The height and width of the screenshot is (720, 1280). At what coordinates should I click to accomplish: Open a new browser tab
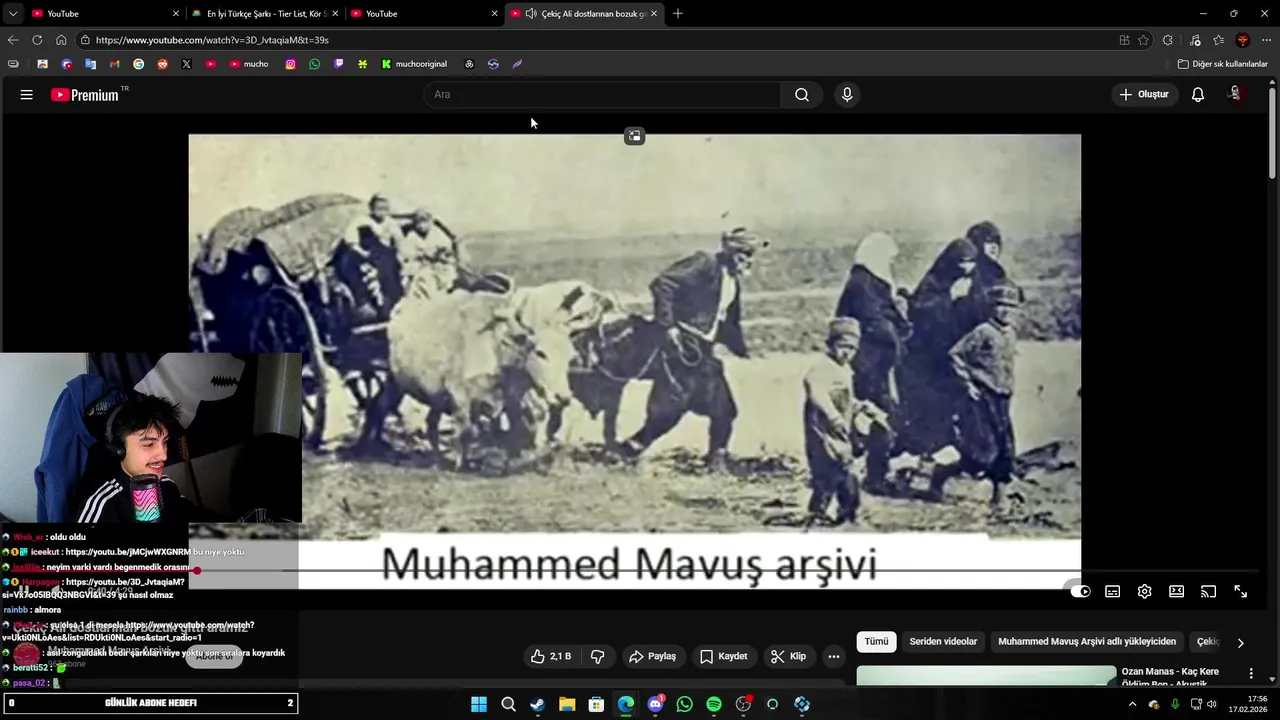(x=678, y=14)
